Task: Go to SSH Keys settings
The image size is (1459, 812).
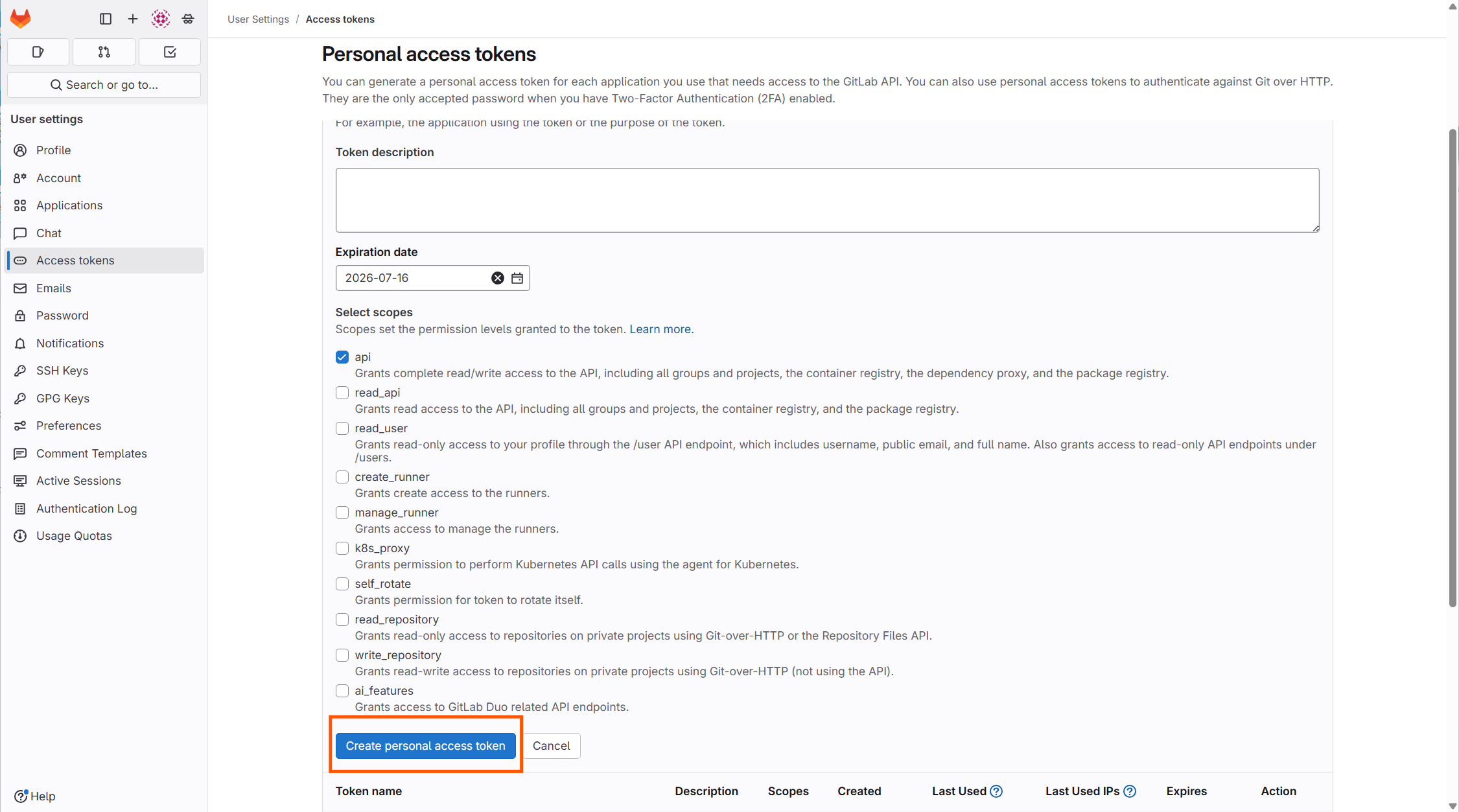Action: point(62,371)
